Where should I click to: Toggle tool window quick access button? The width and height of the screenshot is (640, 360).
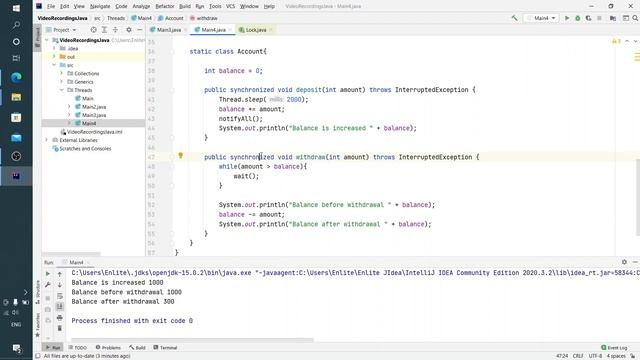pyautogui.click(x=38, y=356)
